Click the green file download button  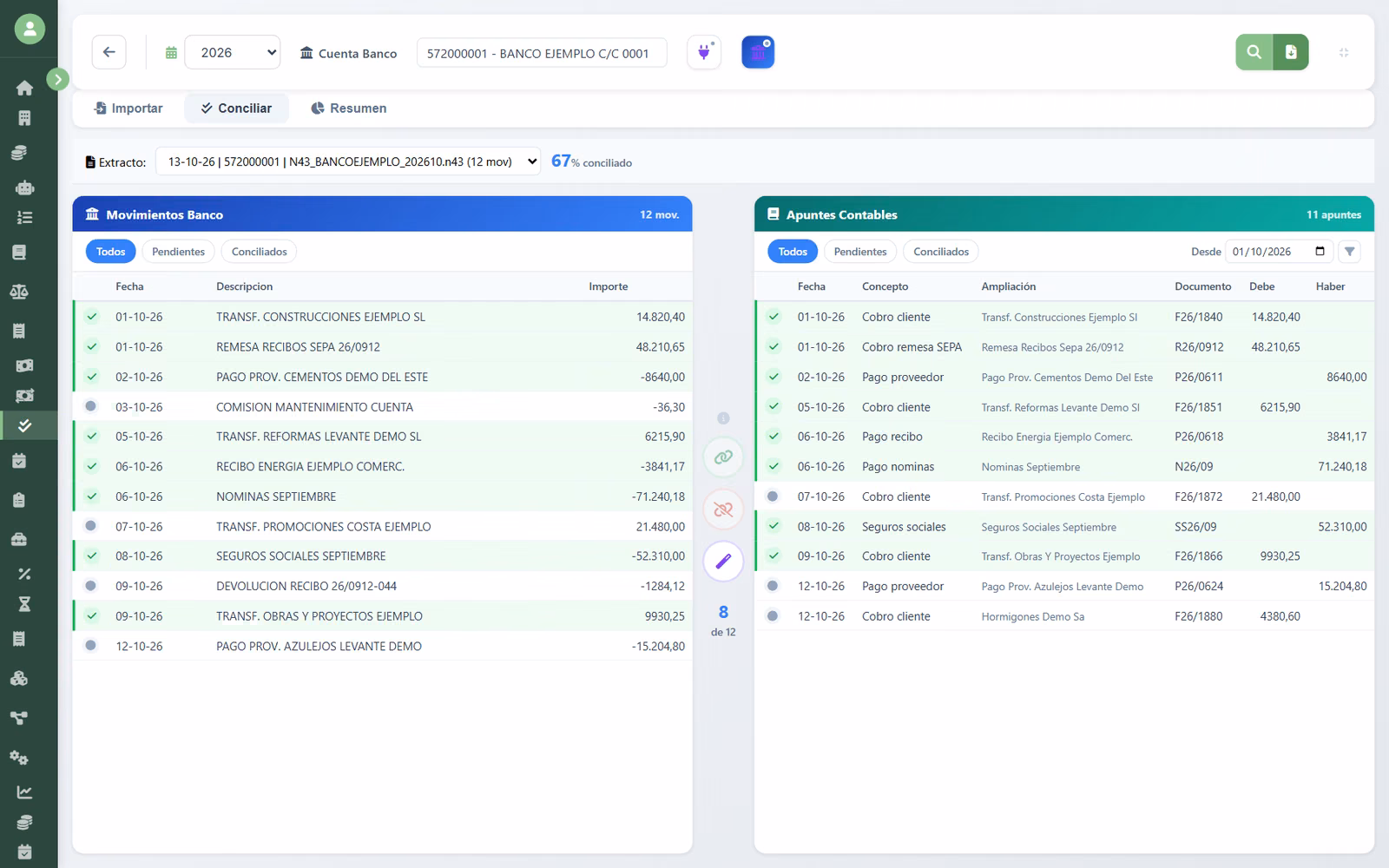1291,52
